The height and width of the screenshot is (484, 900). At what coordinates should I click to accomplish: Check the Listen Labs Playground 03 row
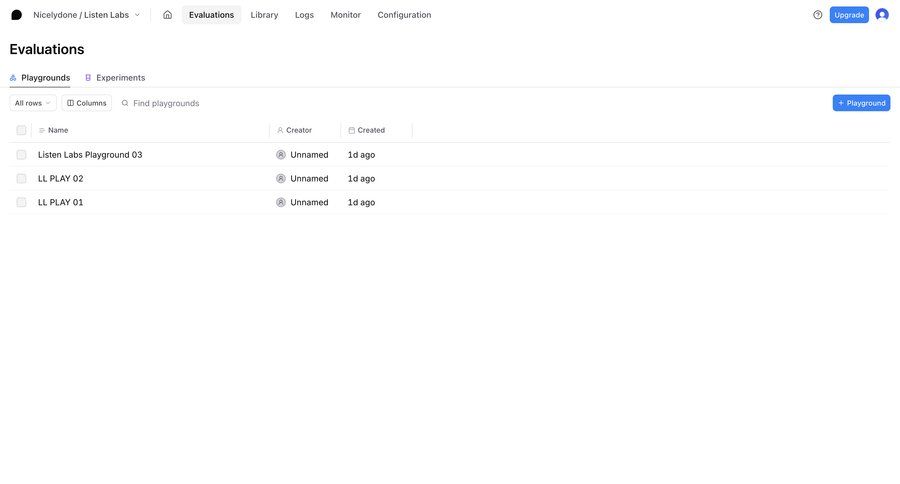[x=21, y=155]
